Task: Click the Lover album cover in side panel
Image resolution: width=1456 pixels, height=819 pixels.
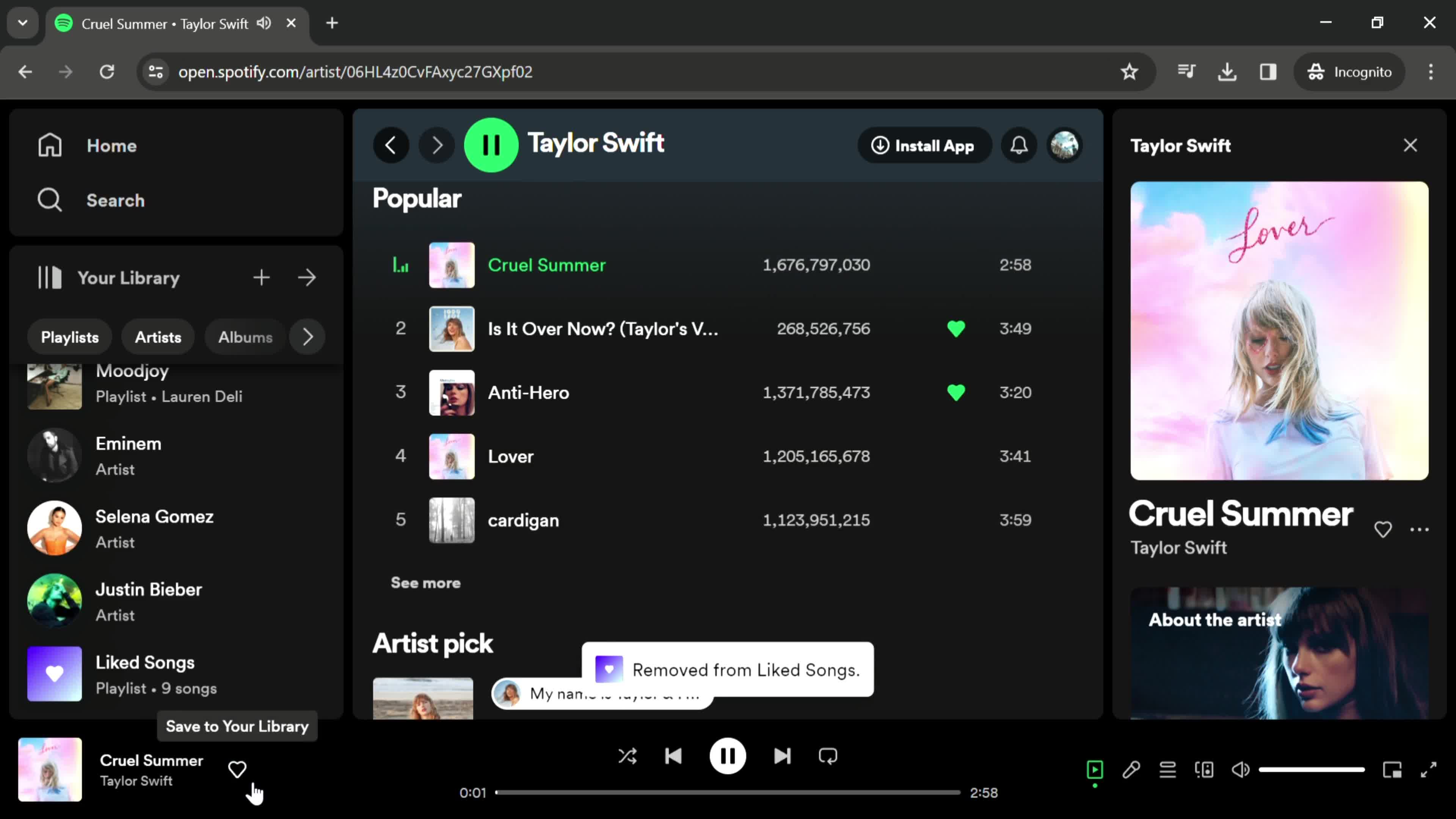Action: [x=1279, y=331]
